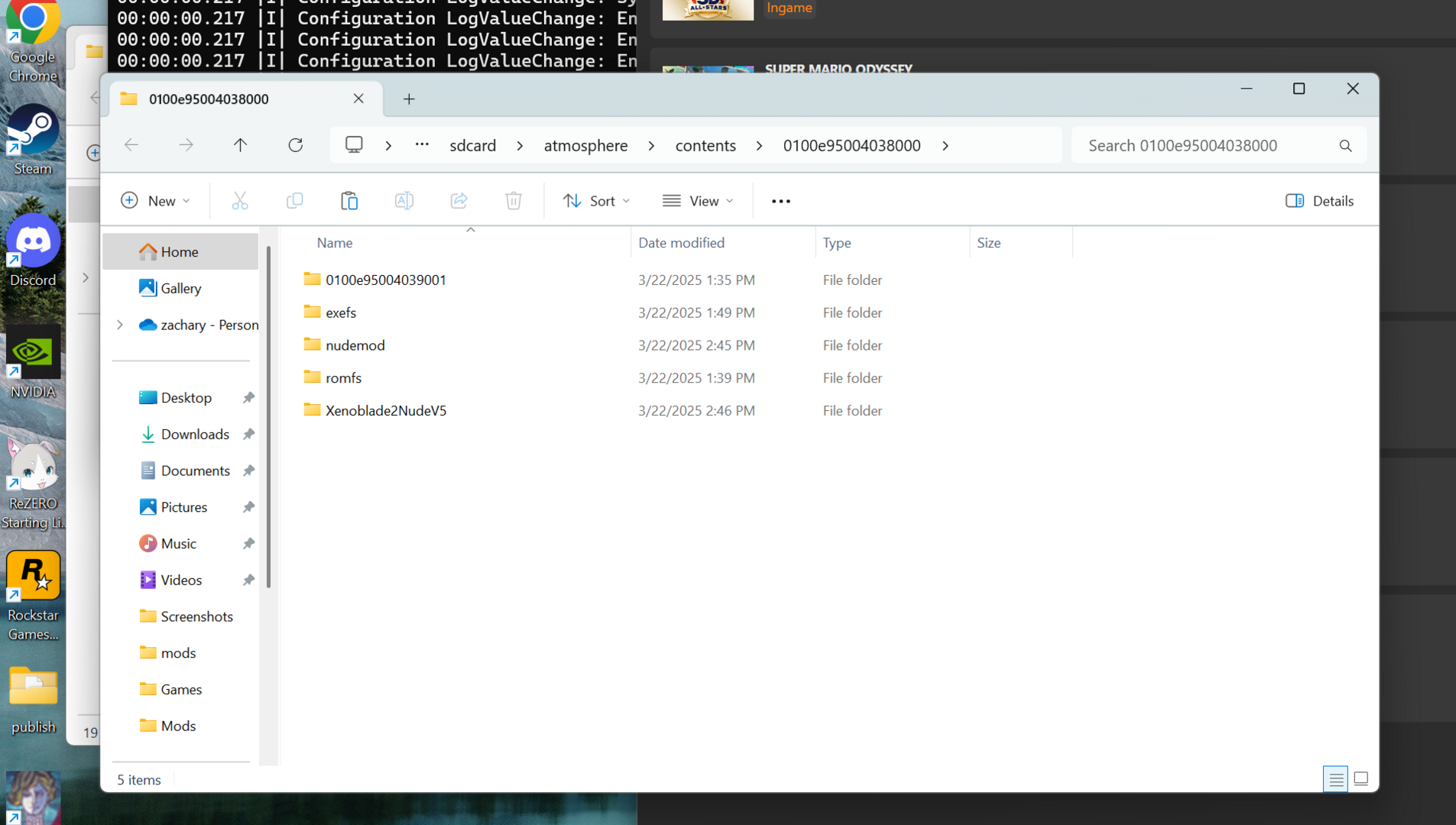Unpin Desktop via its pin icon
Image resolution: width=1456 pixels, height=825 pixels.
pos(248,398)
